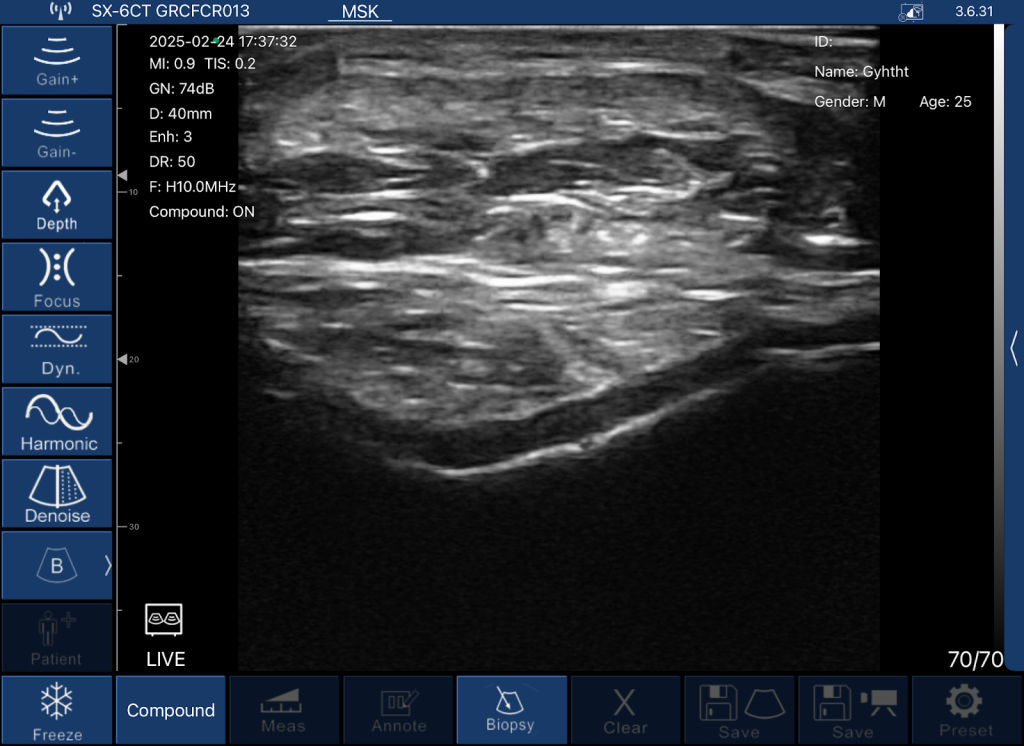Select the probe name SX-6CT GRCFCR013
This screenshot has height=746, width=1024.
coord(170,11)
